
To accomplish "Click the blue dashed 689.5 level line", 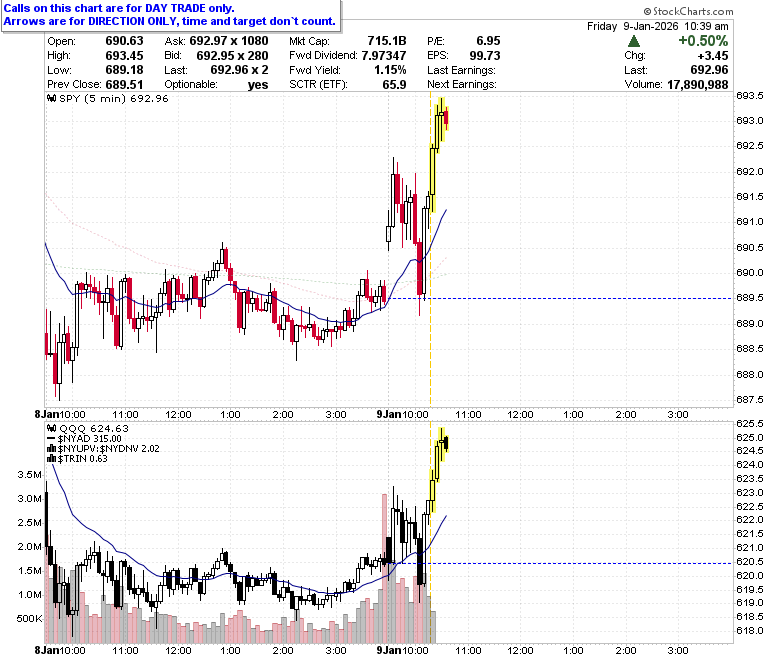I will [560, 298].
